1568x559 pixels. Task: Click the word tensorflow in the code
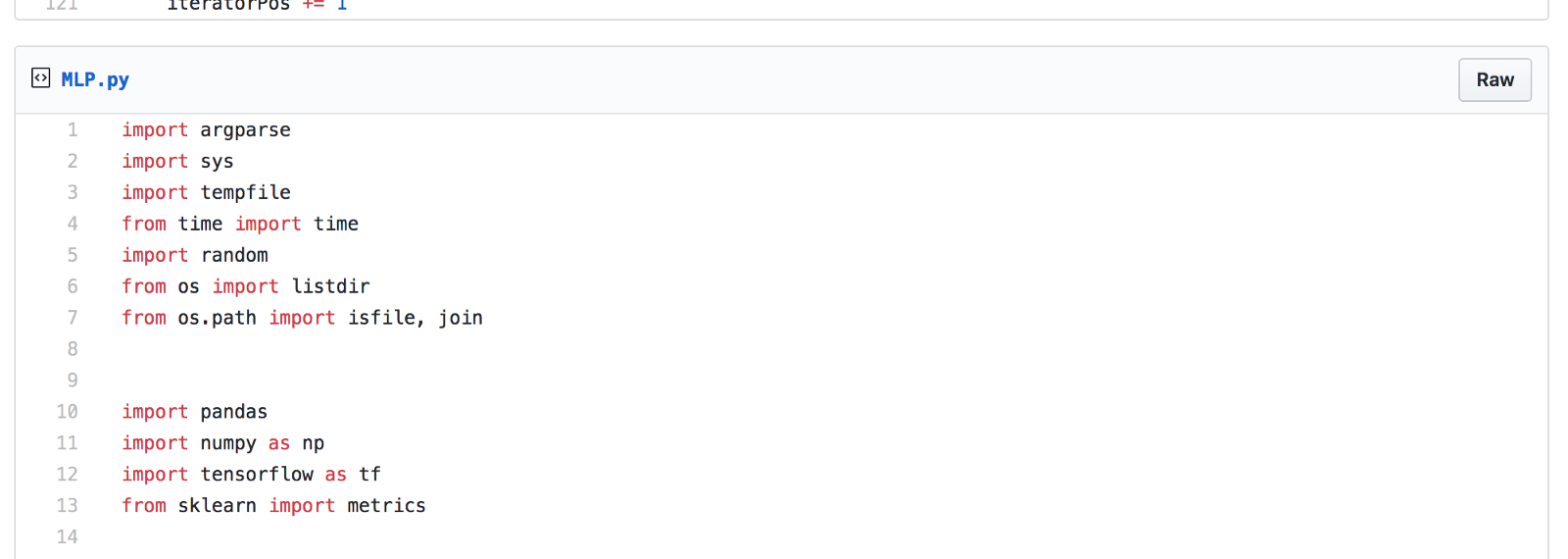pyautogui.click(x=257, y=475)
